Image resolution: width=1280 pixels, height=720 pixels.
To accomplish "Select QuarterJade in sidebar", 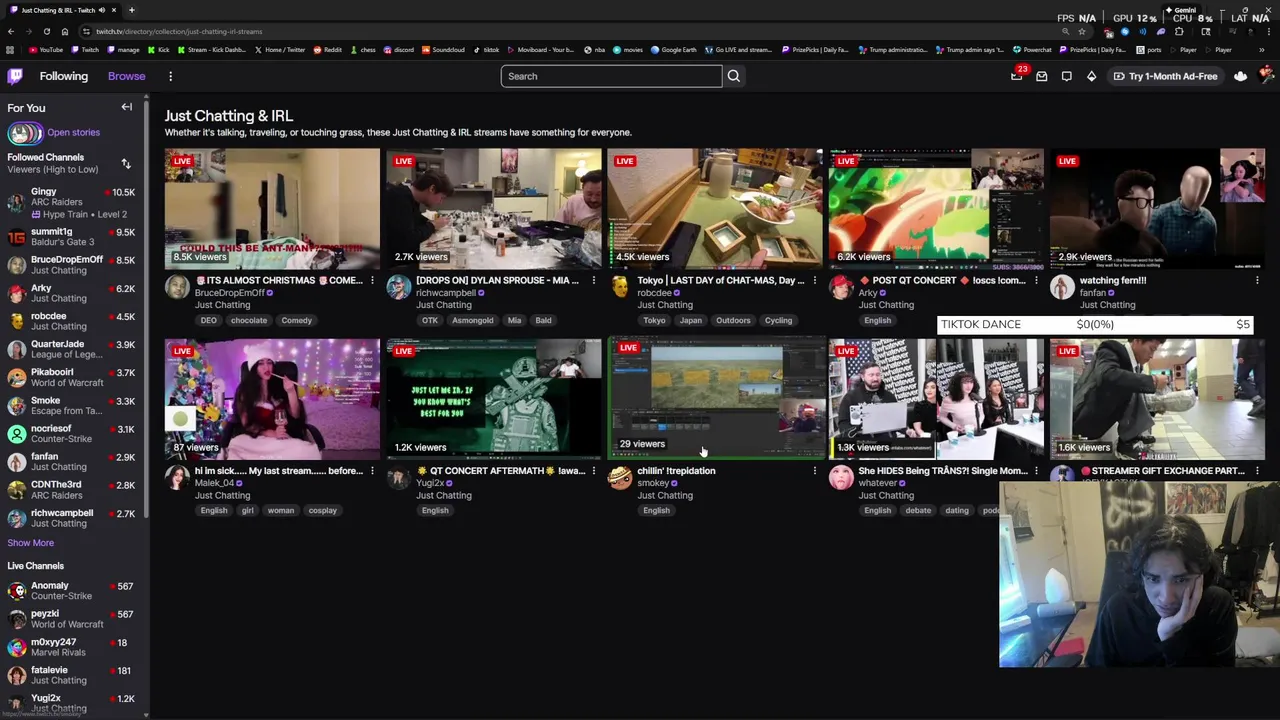I will coord(72,349).
